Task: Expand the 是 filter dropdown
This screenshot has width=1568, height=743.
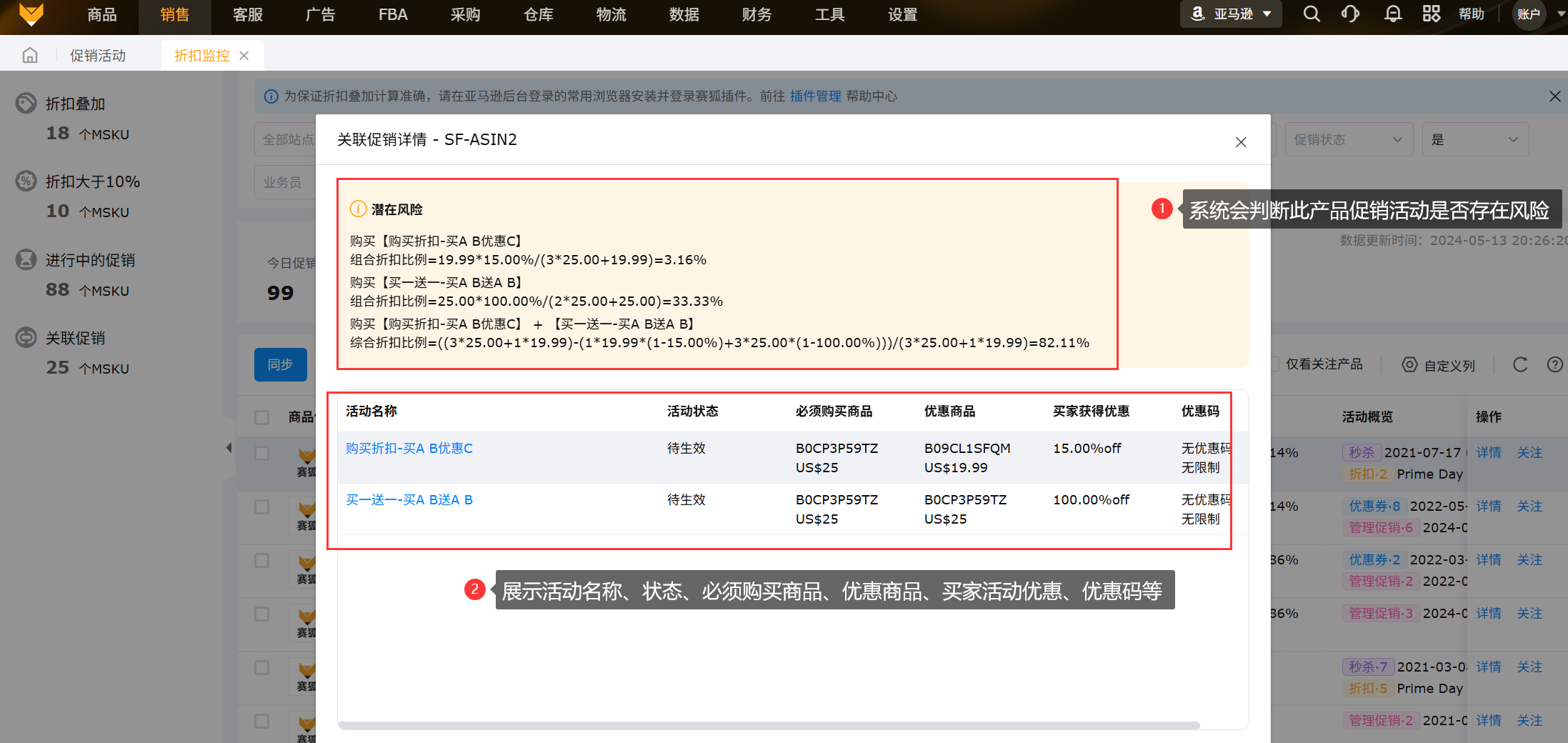Action: coord(1476,139)
